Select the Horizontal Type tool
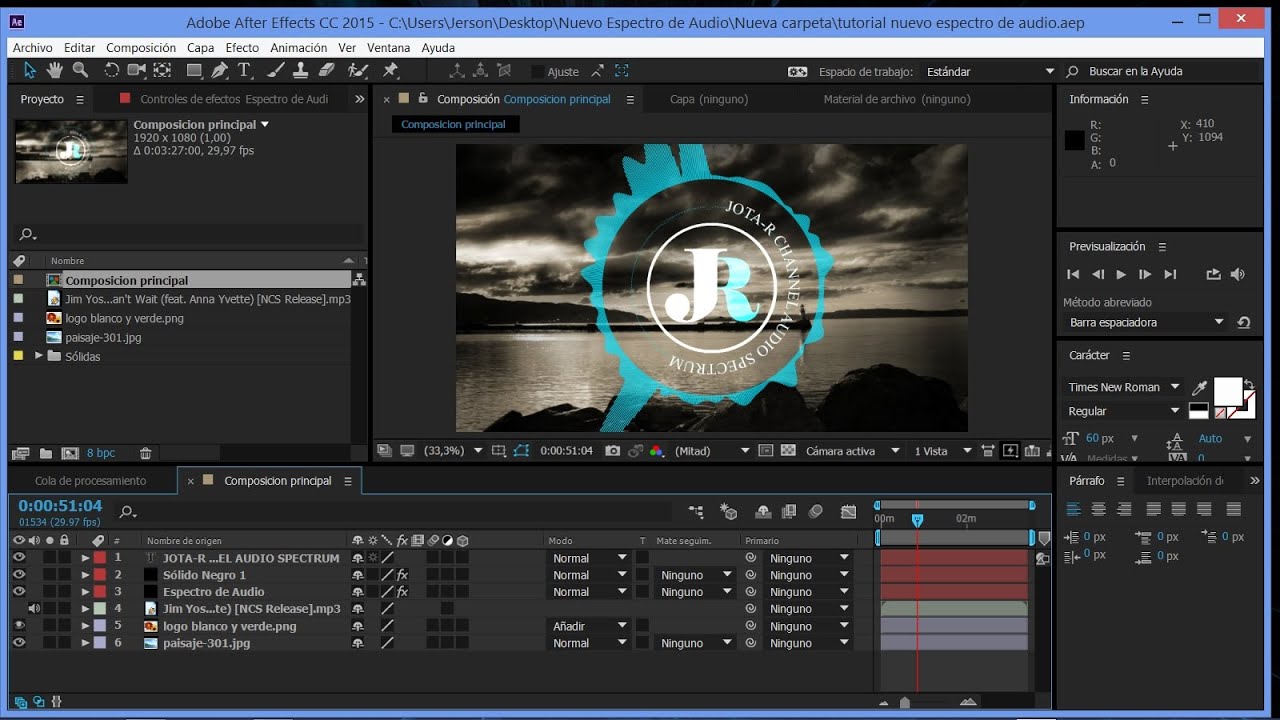The image size is (1280, 720). [x=244, y=70]
